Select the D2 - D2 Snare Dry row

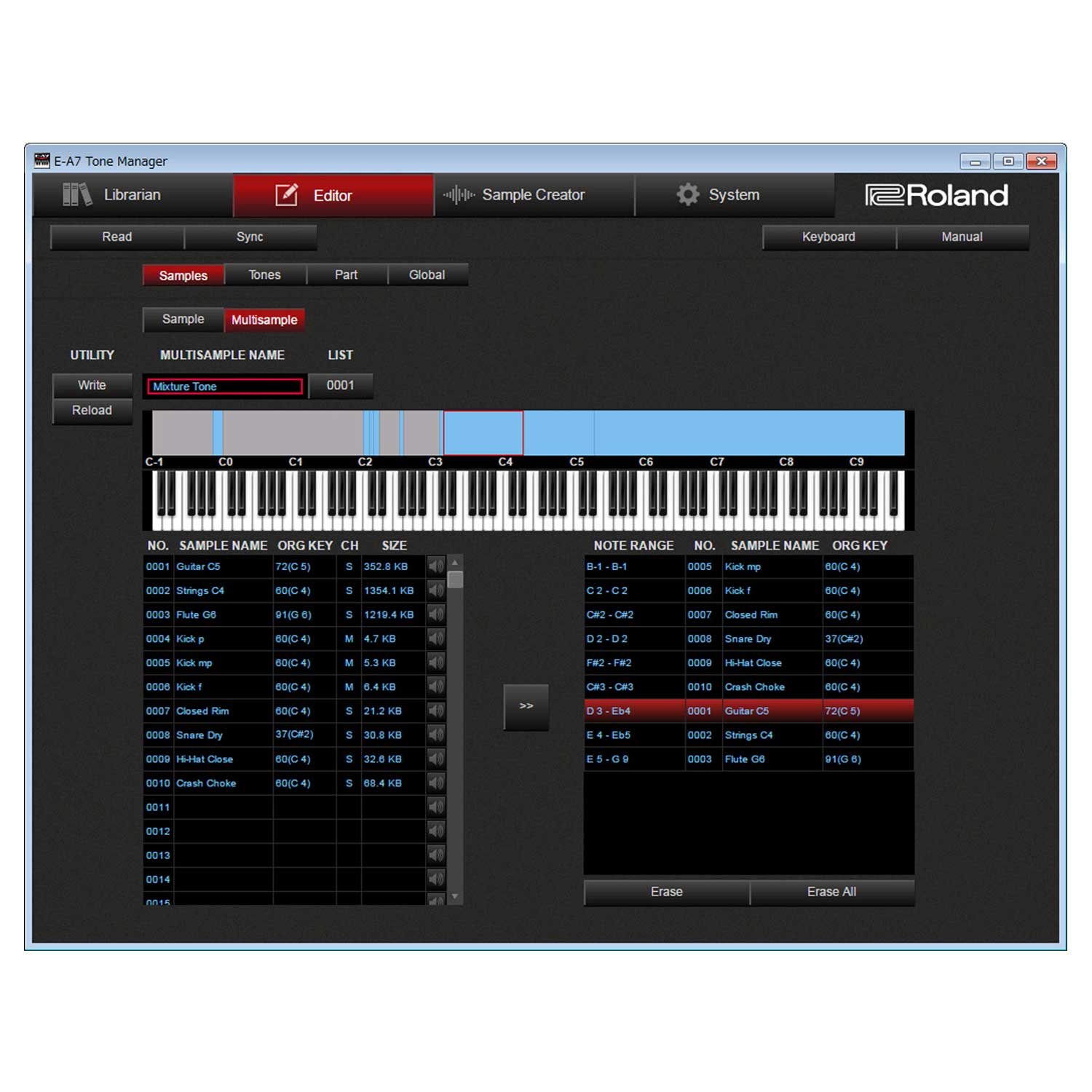pyautogui.click(x=749, y=638)
